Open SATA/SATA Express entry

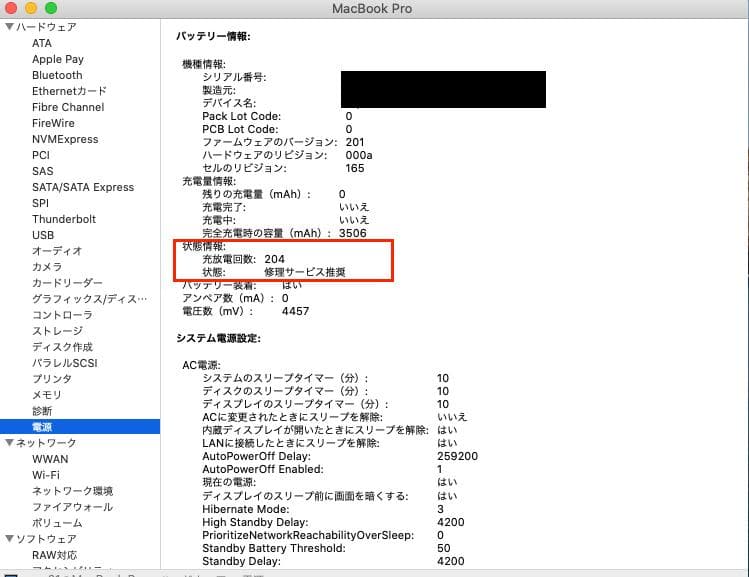[x=83, y=187]
